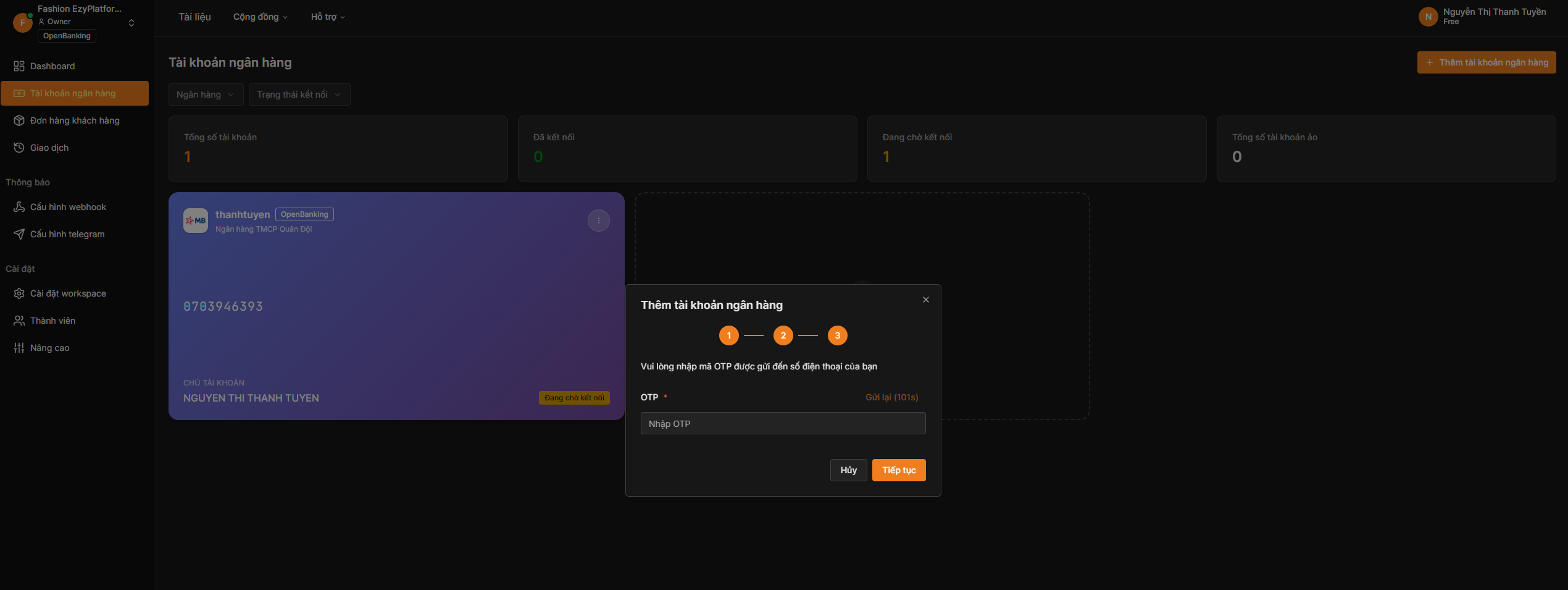The image size is (1568, 590).
Task: Click the package icon for Đơn hàng khách hàng
Action: 19,120
